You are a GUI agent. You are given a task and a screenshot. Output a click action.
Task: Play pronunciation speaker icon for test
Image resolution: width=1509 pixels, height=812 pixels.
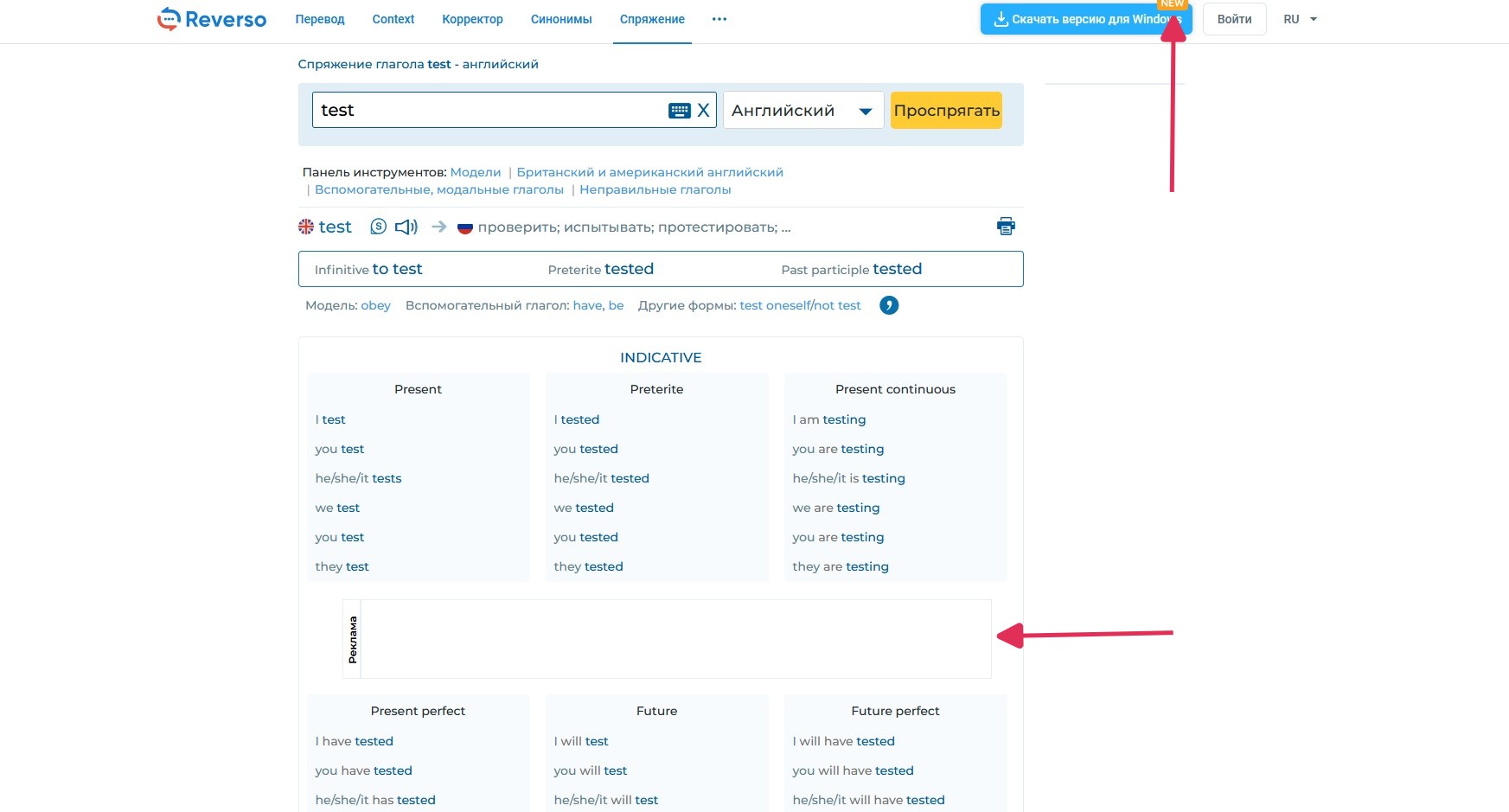406,227
